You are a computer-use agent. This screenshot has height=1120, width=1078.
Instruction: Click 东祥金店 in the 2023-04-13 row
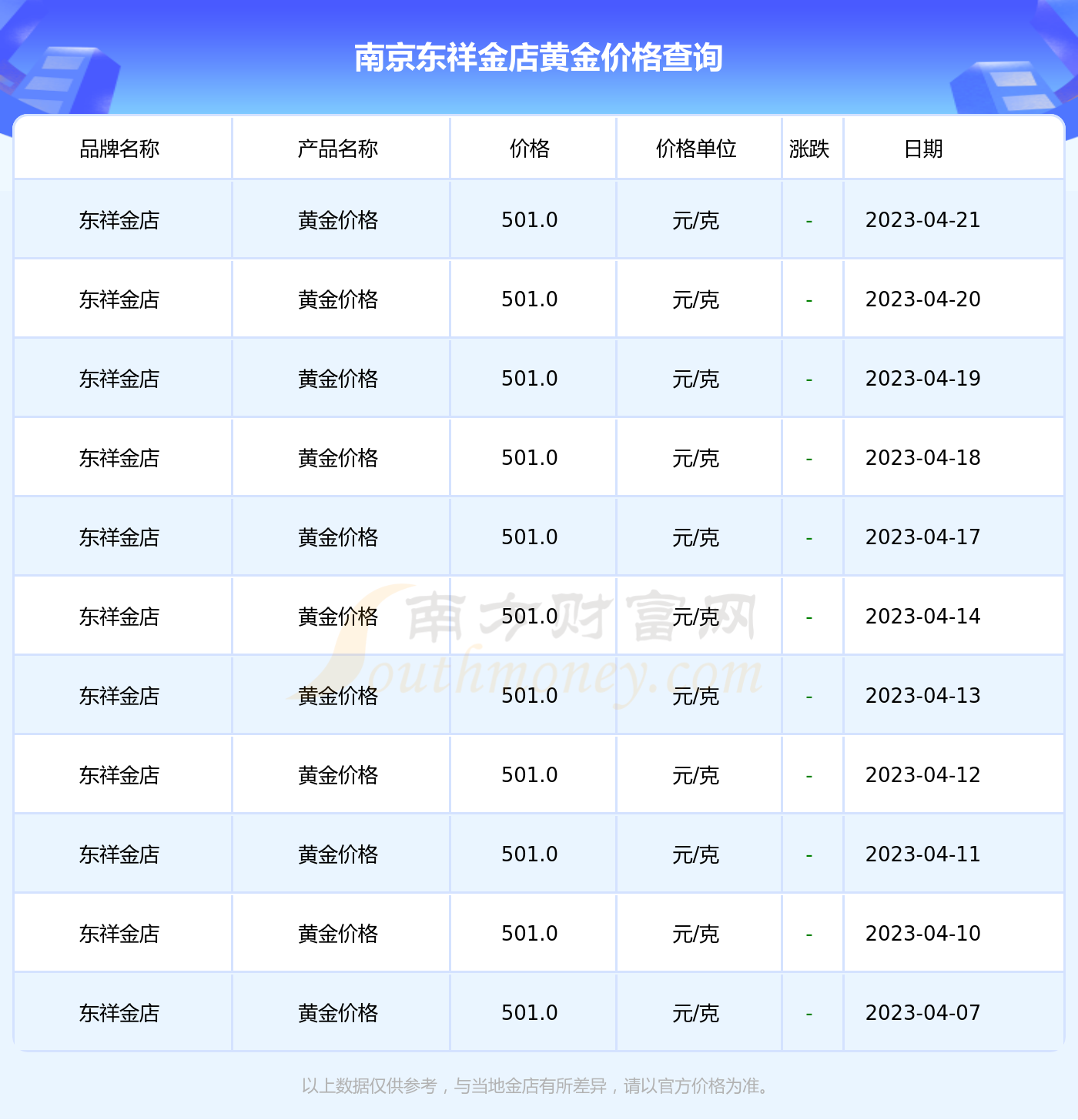tap(119, 697)
